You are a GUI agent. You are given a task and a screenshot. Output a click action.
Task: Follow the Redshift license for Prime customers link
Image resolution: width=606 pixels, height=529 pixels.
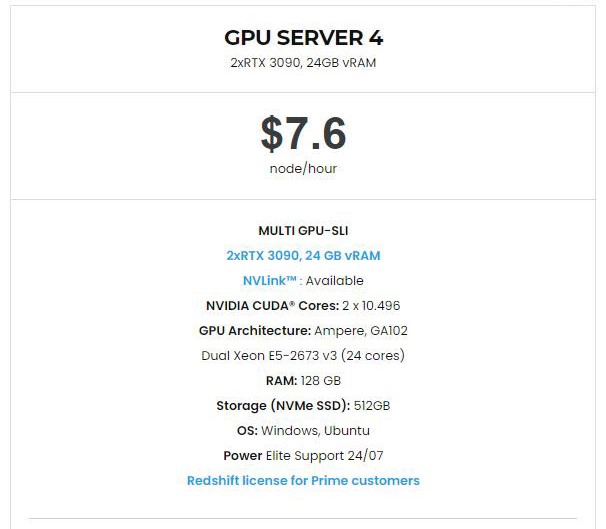[303, 481]
